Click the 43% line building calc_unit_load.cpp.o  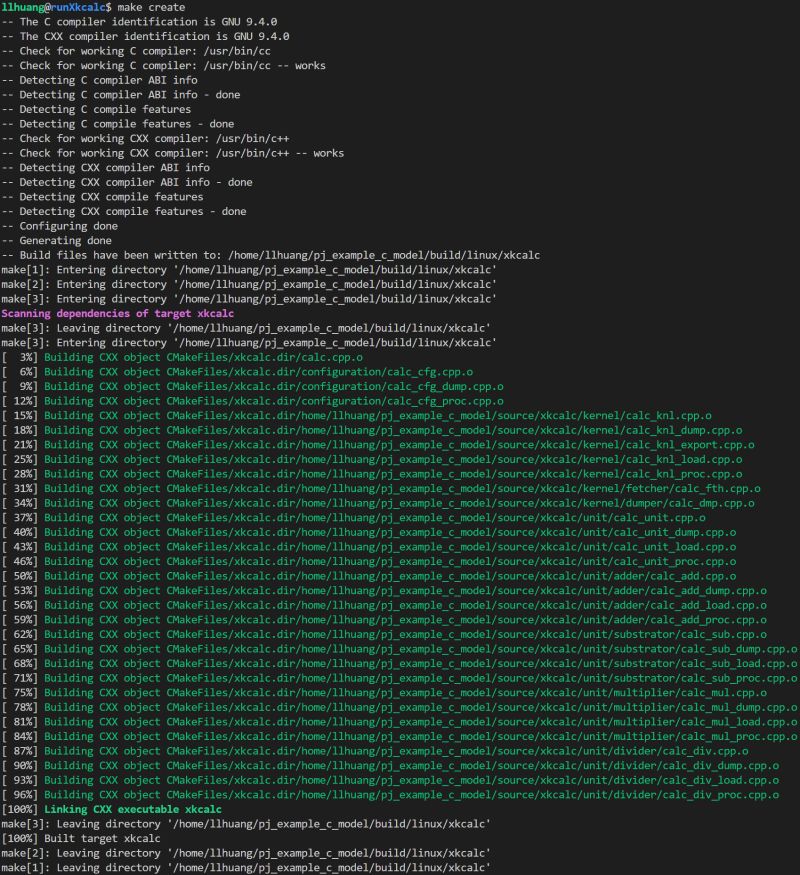pos(369,547)
